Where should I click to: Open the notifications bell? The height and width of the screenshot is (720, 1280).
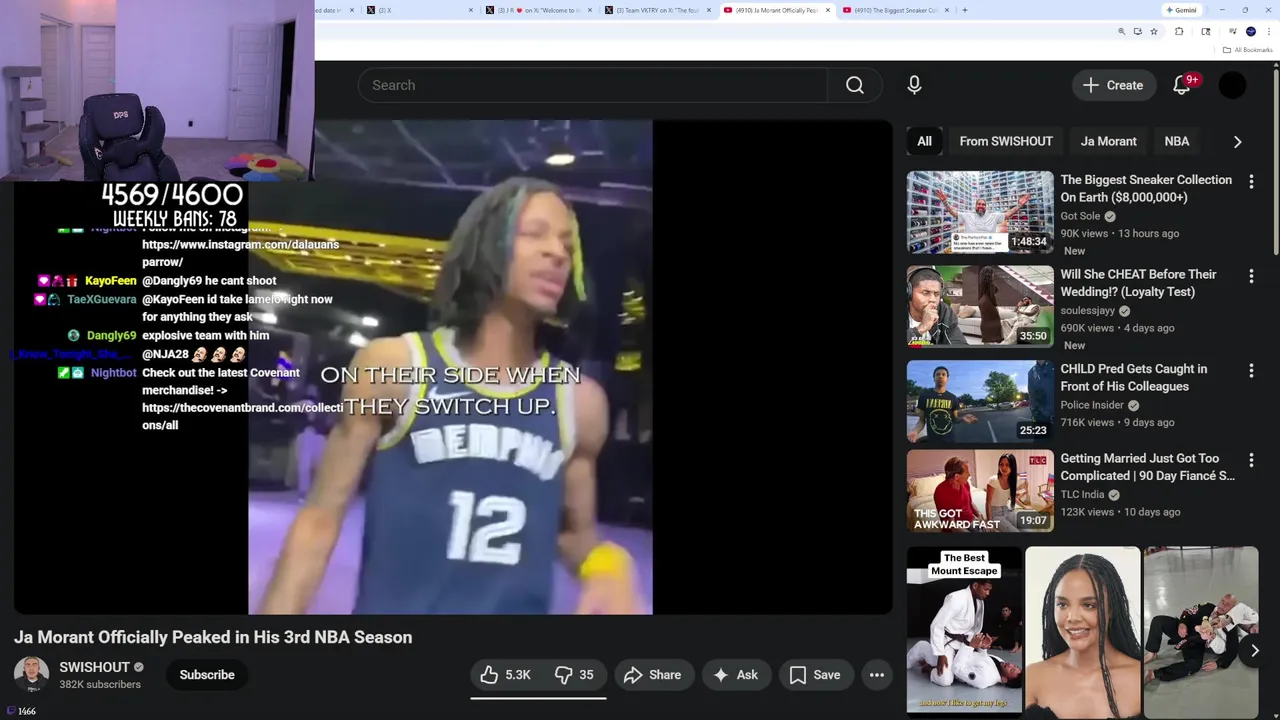[x=1182, y=85]
